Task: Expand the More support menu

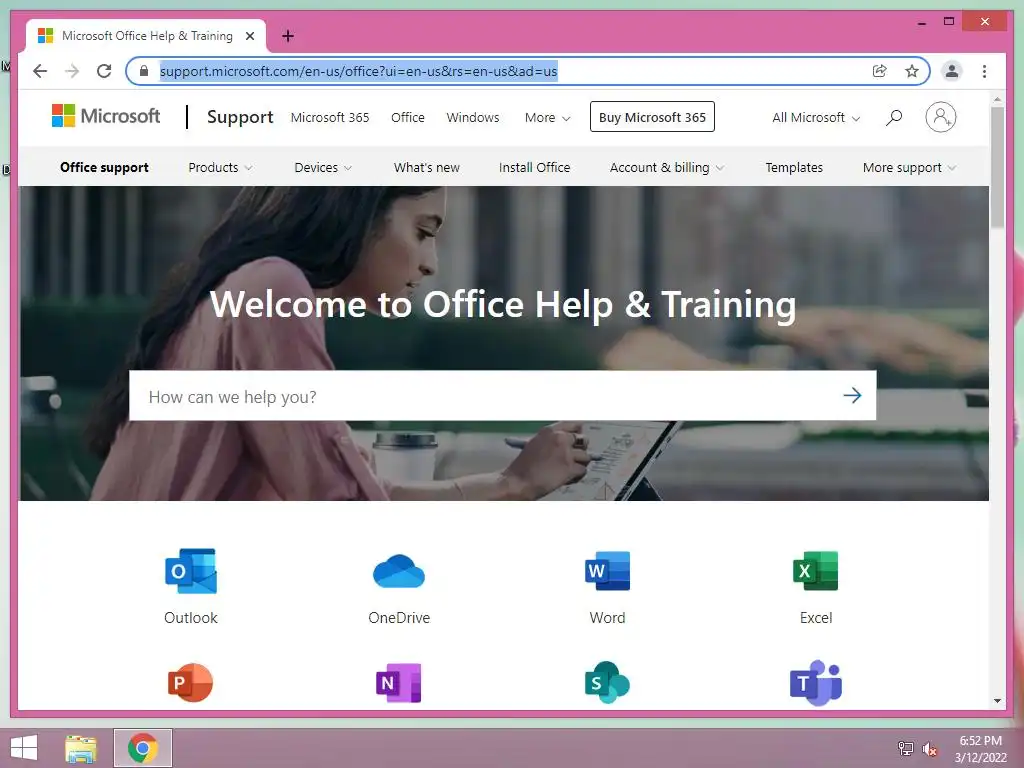Action: tap(909, 167)
